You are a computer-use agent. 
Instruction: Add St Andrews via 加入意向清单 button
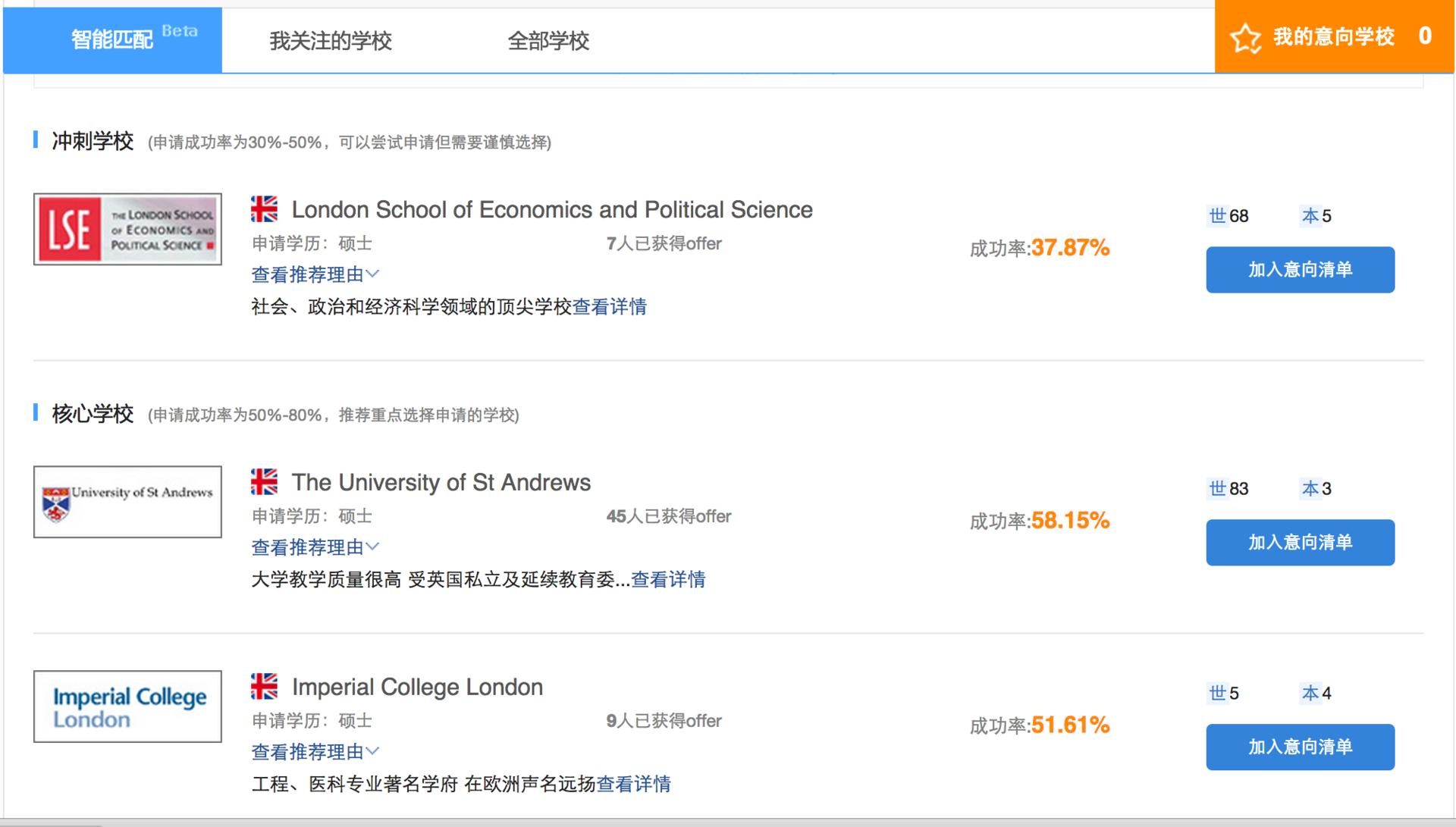[1301, 543]
